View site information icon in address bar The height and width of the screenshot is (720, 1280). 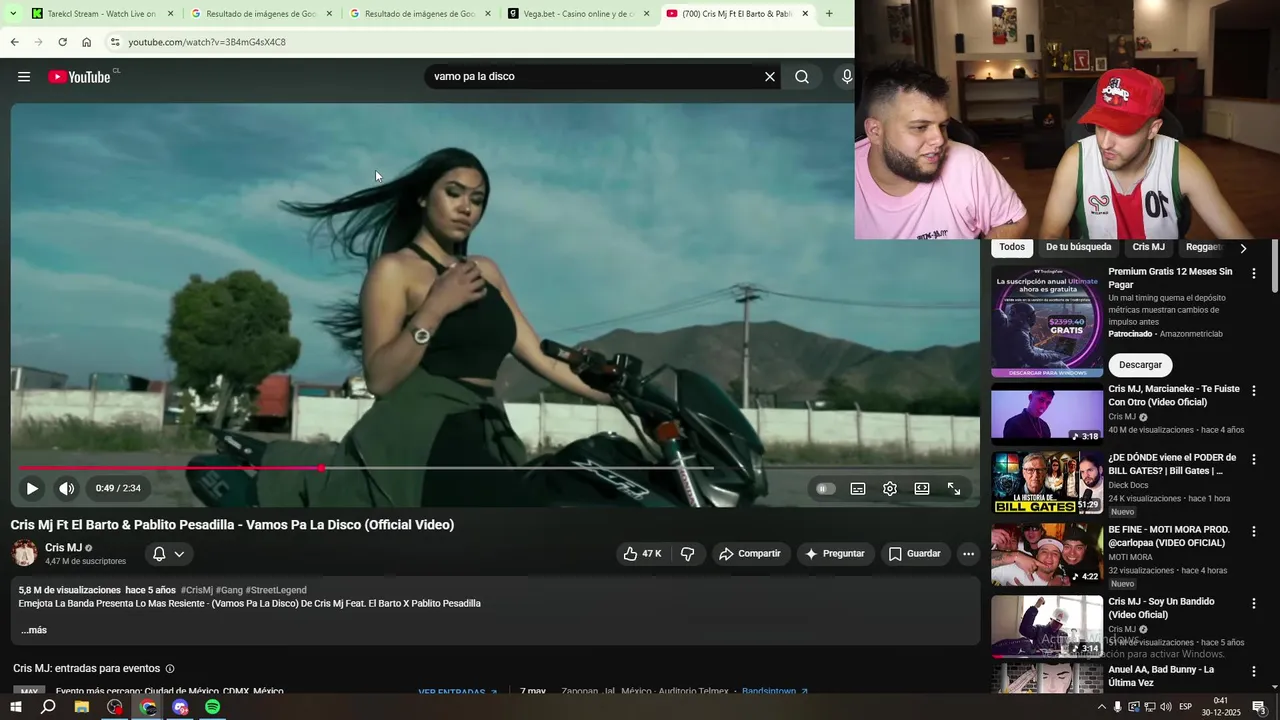(114, 42)
